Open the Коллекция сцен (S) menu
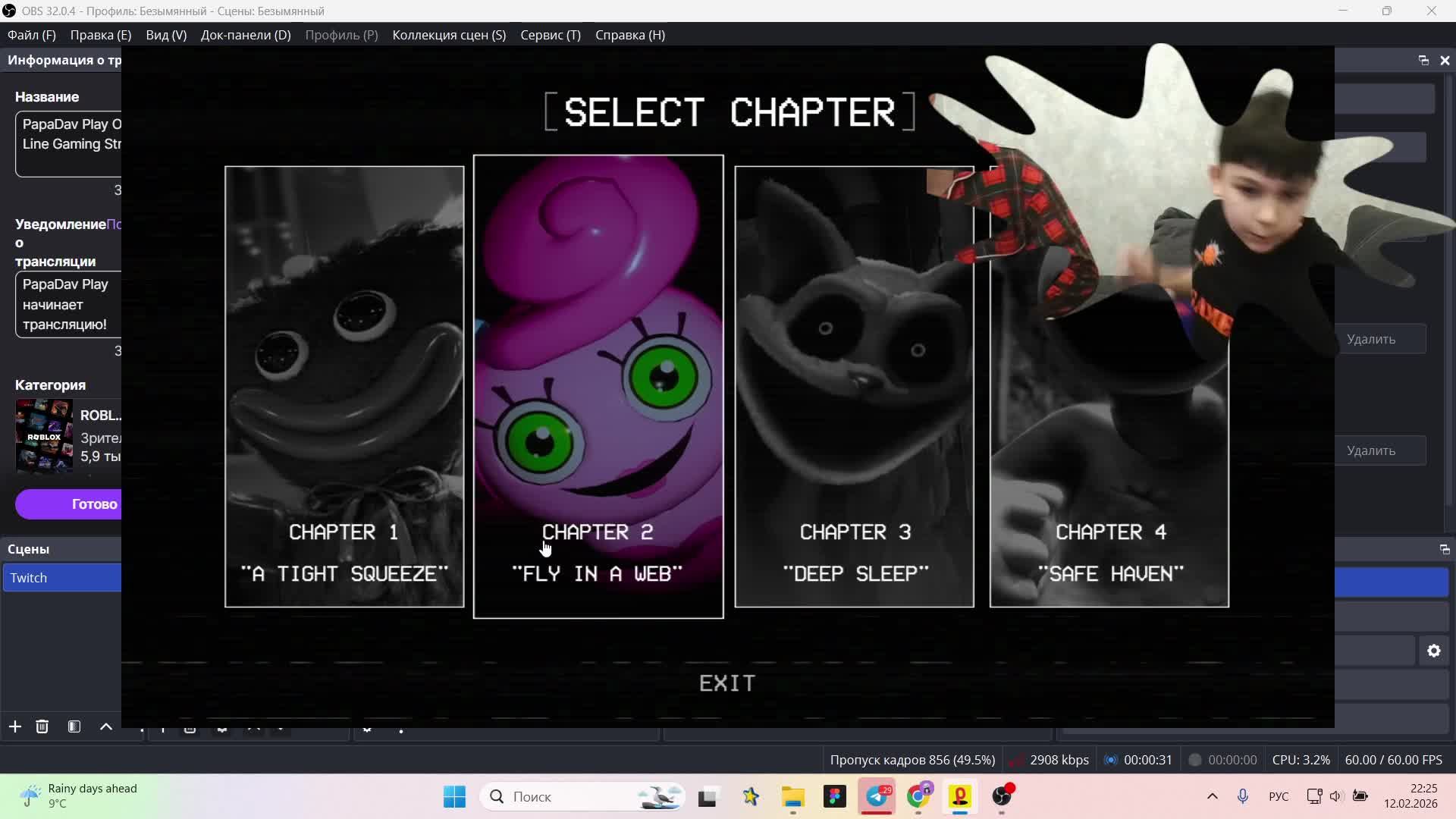Viewport: 1456px width, 819px height. click(x=449, y=35)
